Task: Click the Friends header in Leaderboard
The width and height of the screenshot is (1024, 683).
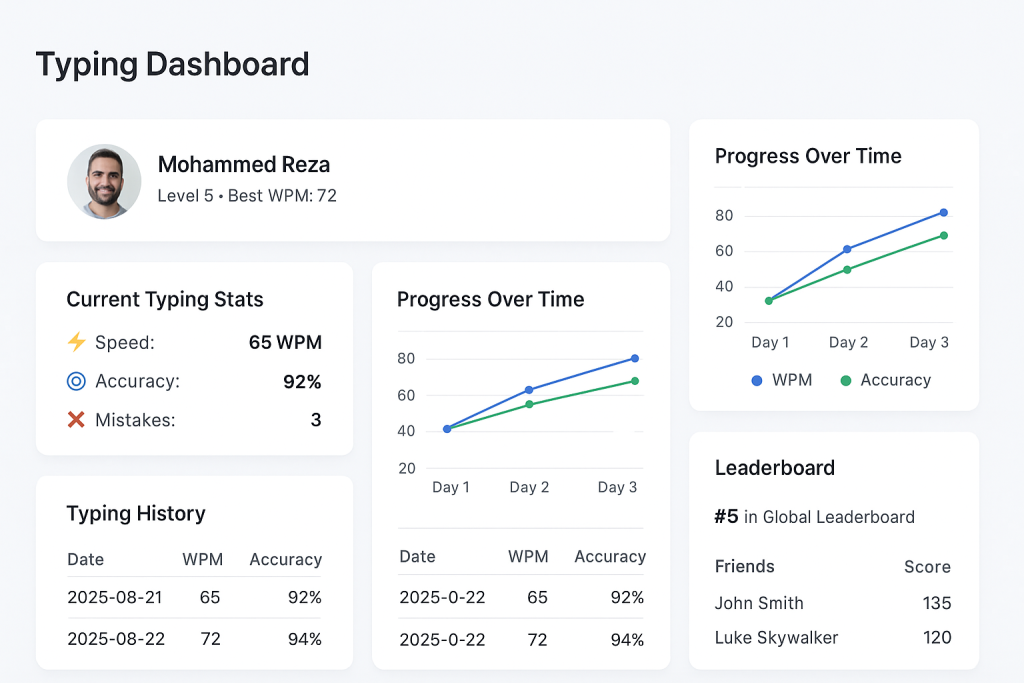Action: click(x=744, y=566)
